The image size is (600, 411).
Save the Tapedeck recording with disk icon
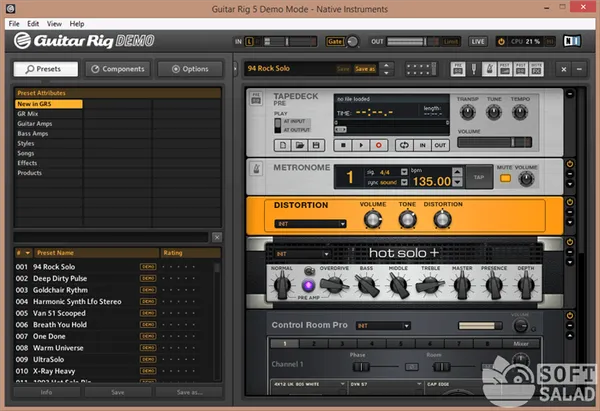coord(316,145)
